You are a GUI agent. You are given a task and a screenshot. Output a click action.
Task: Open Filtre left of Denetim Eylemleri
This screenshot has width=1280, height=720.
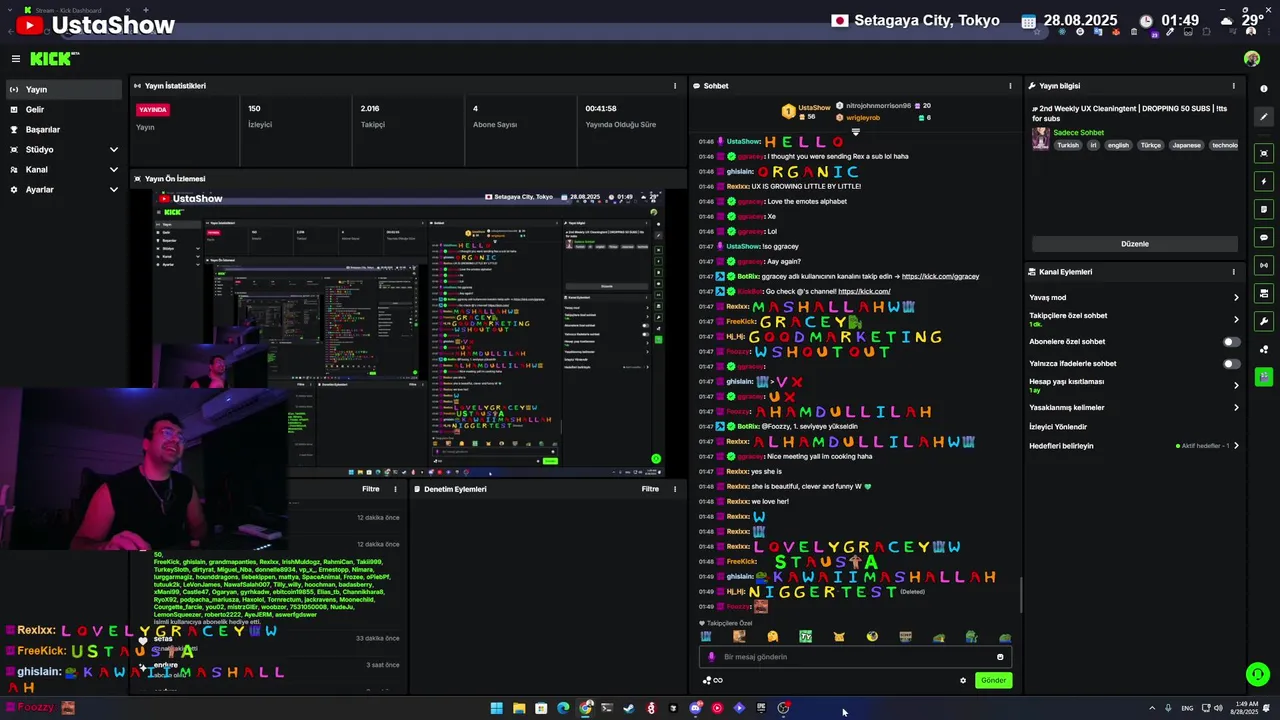(370, 489)
